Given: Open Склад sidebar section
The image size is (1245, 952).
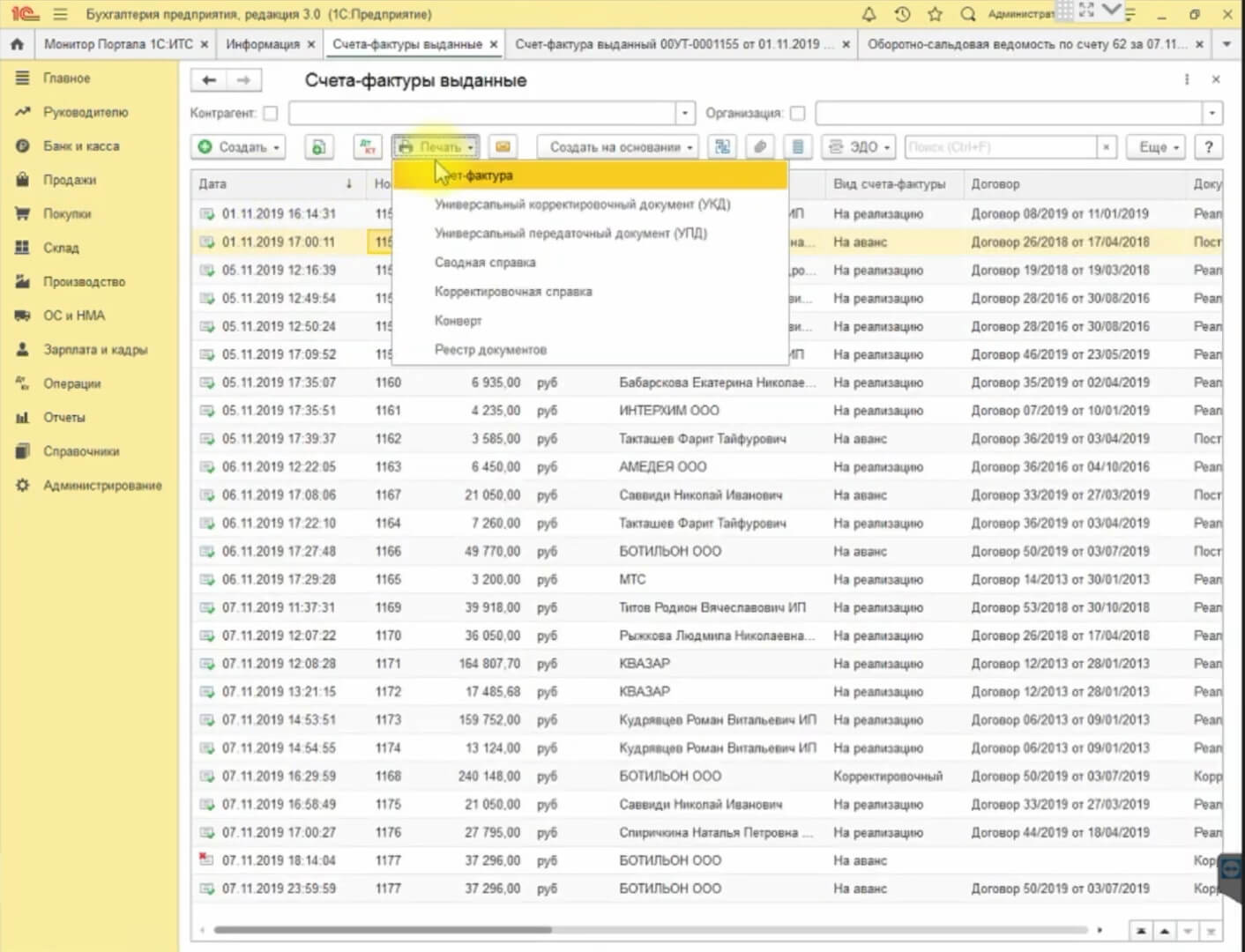Looking at the screenshot, I should pyautogui.click(x=61, y=248).
